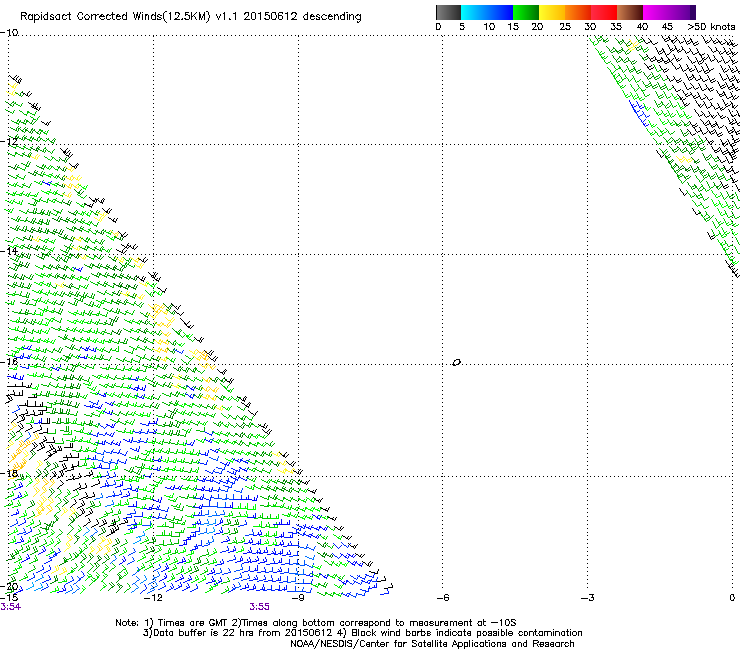Click the gray 0-5 knots color swatch
The image size is (740, 650).
448,12
